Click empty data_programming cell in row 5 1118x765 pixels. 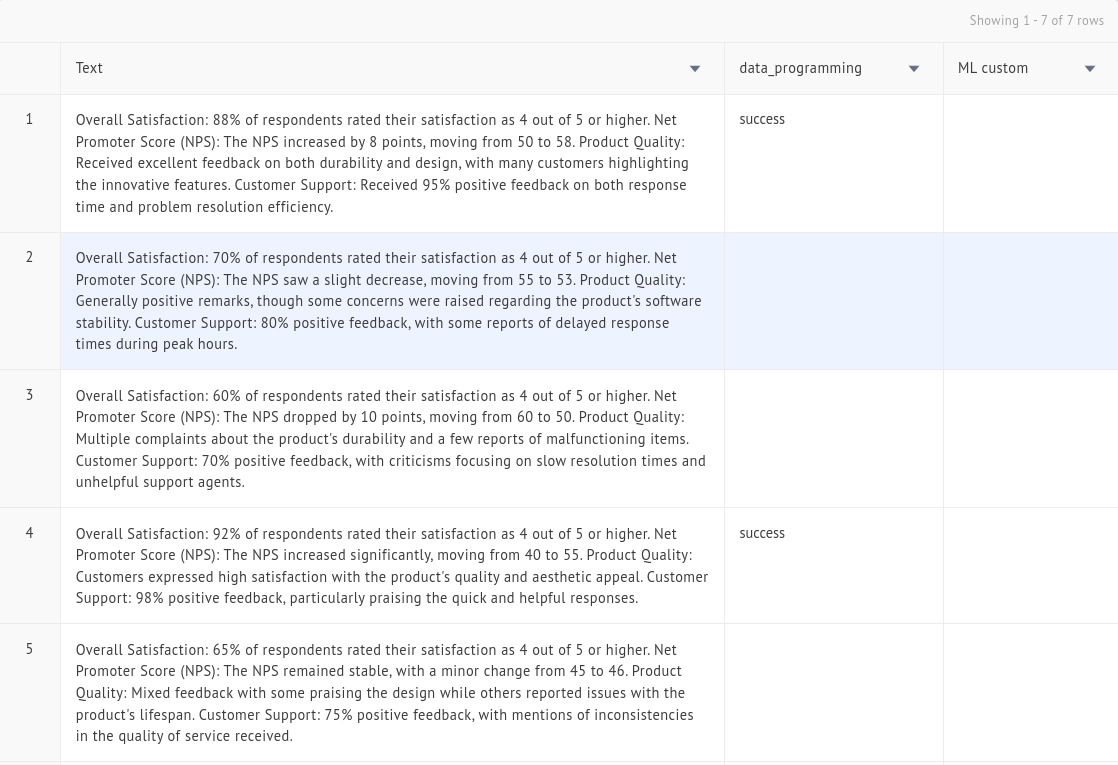click(834, 692)
